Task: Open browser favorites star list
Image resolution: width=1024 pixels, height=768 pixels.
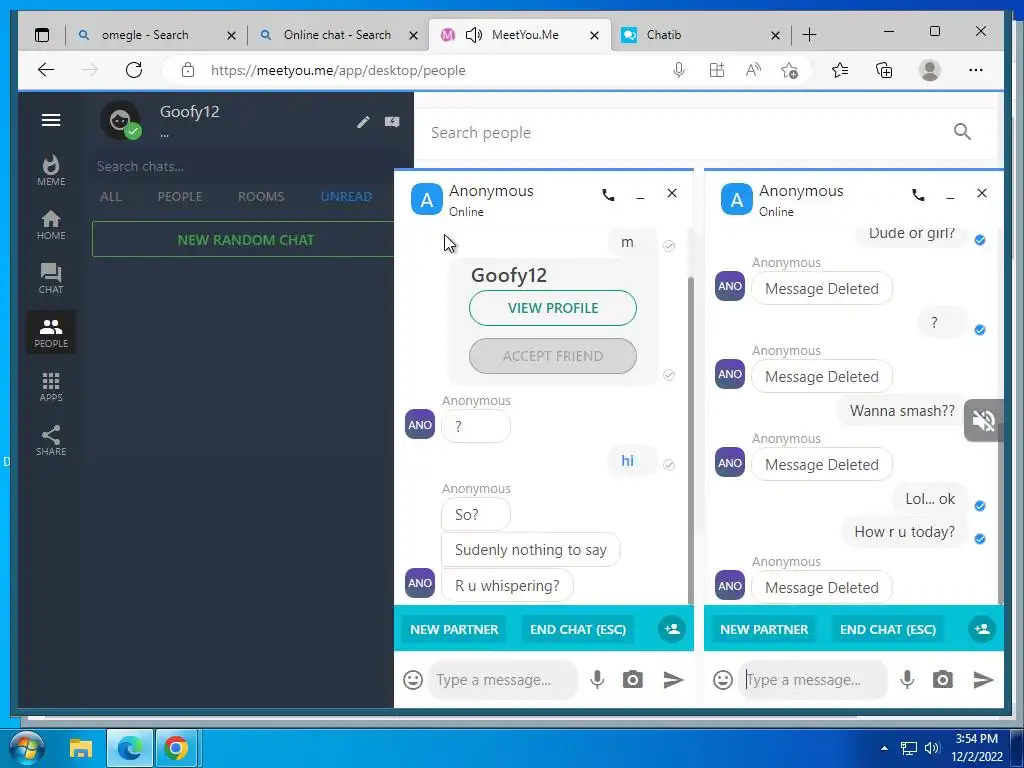Action: (x=840, y=70)
